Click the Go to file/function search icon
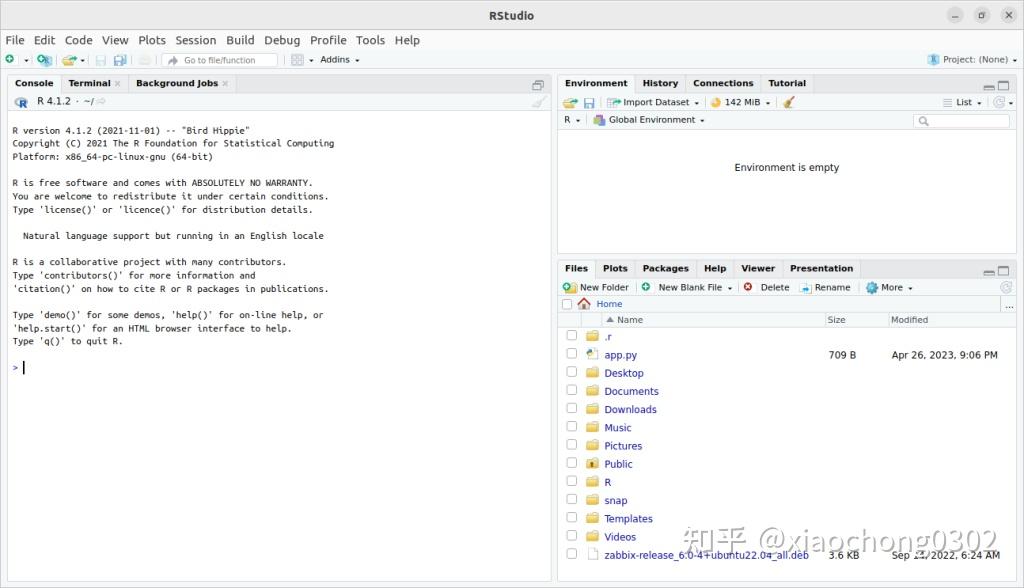The height and width of the screenshot is (588, 1024). (173, 59)
